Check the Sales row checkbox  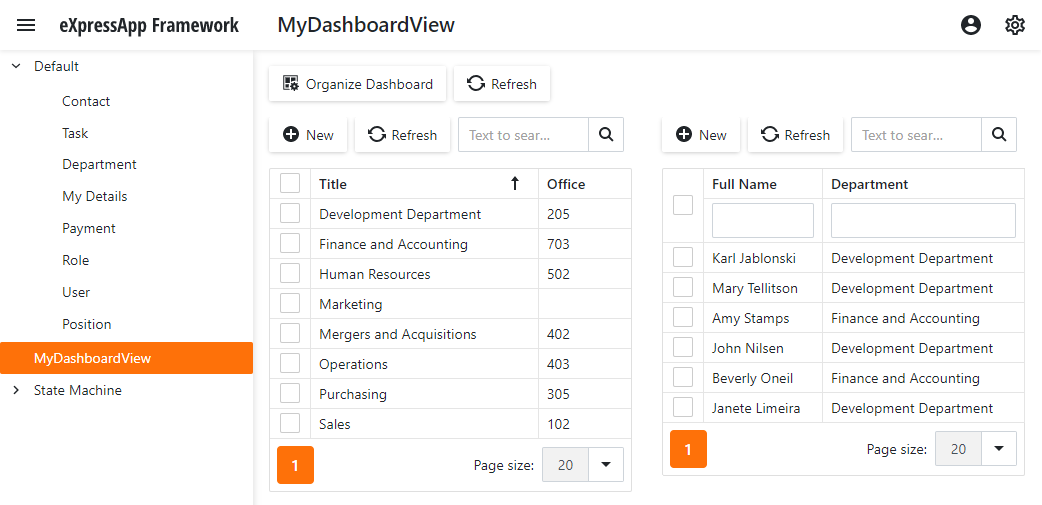pos(290,423)
